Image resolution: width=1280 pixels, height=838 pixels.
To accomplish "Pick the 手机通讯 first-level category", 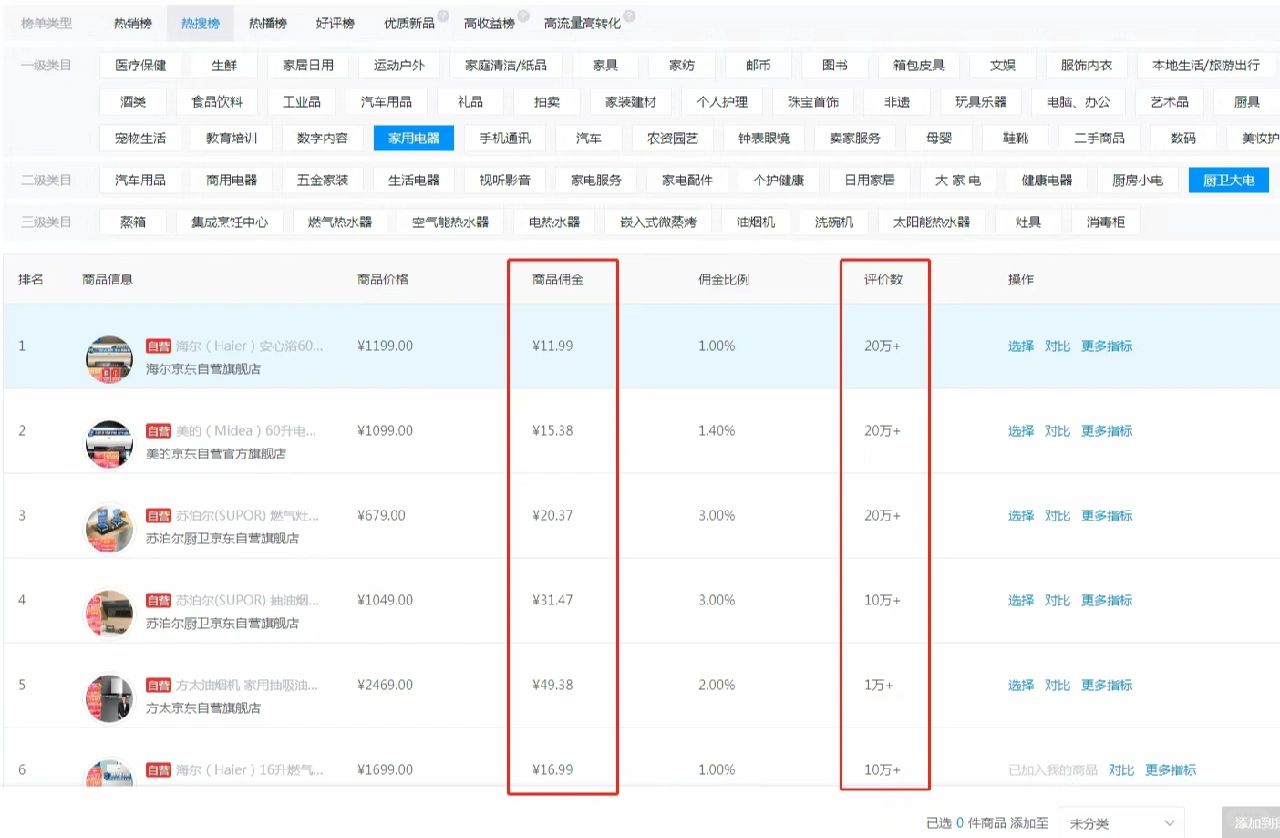I will coord(505,137).
